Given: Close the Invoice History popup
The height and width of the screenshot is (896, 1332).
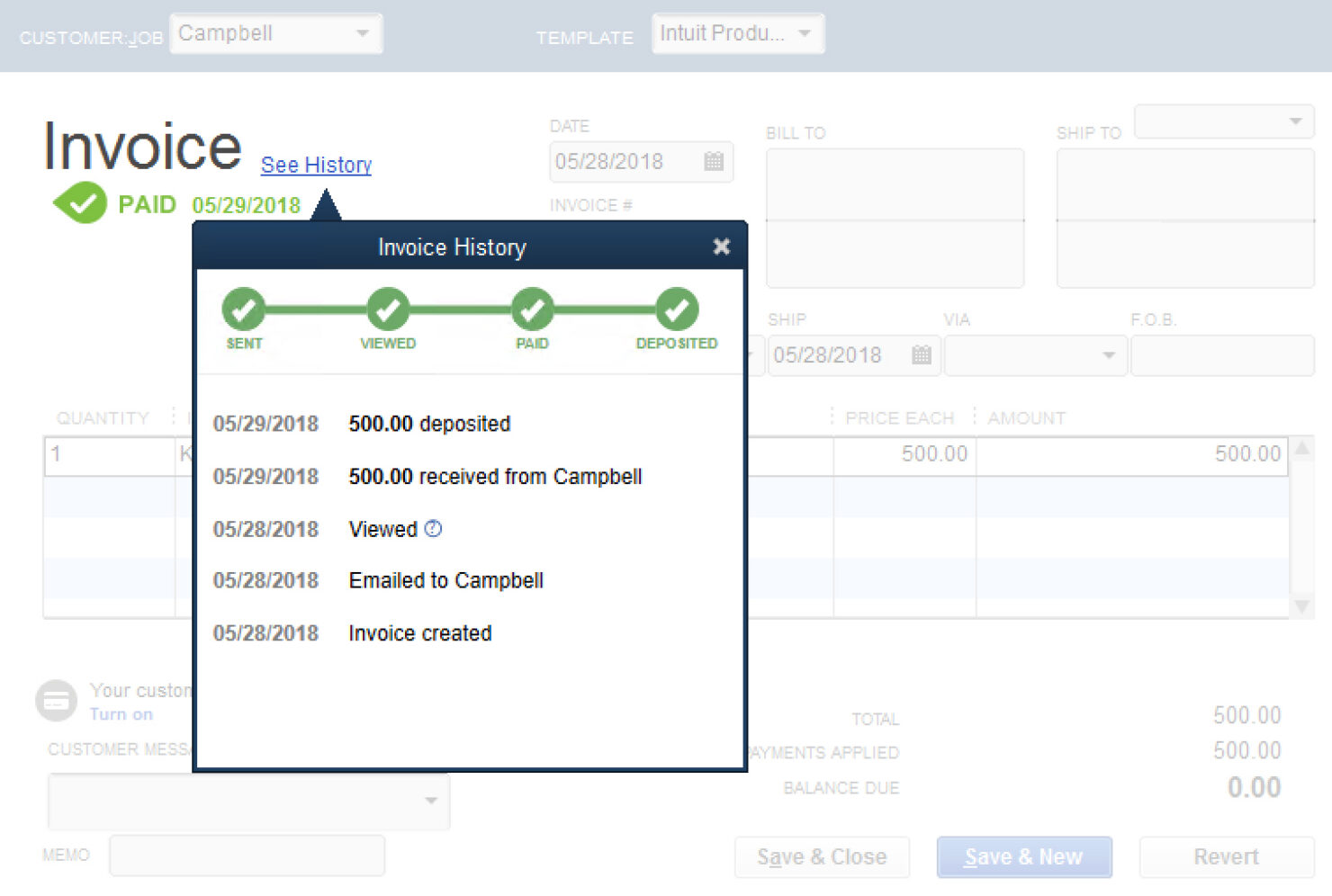Looking at the screenshot, I should [x=721, y=246].
